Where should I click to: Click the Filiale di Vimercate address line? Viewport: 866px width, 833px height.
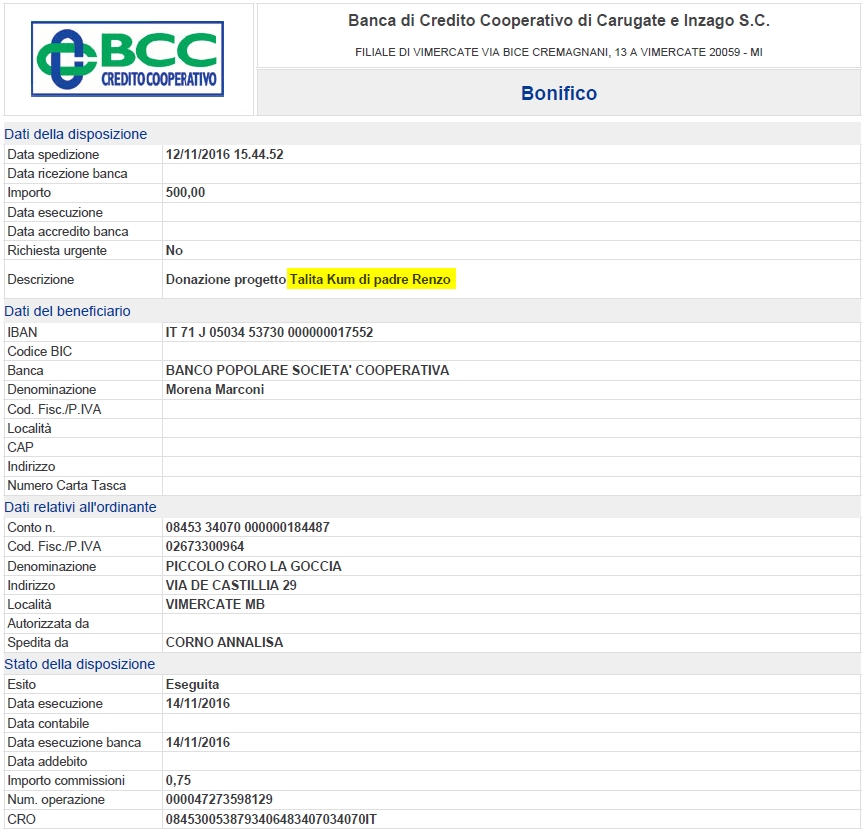(559, 52)
